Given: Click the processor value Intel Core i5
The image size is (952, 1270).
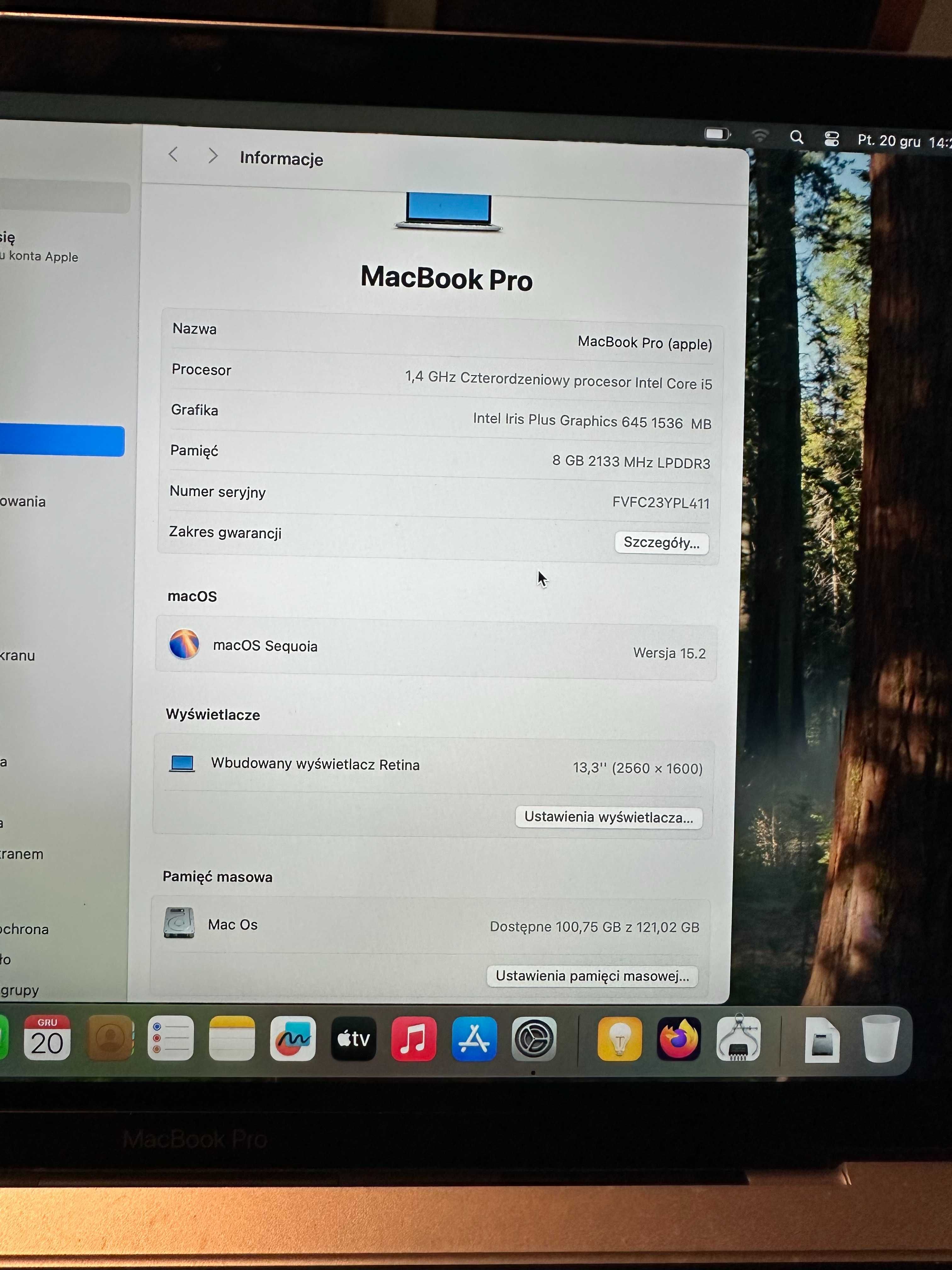Looking at the screenshot, I should pos(558,380).
